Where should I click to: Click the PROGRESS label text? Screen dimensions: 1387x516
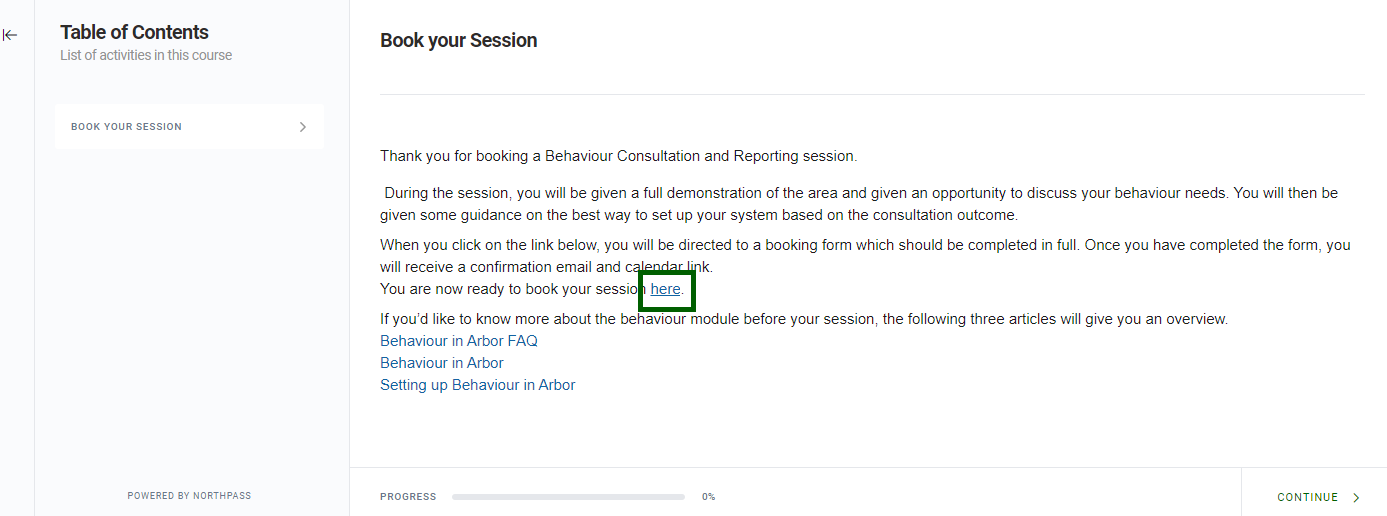coord(408,497)
